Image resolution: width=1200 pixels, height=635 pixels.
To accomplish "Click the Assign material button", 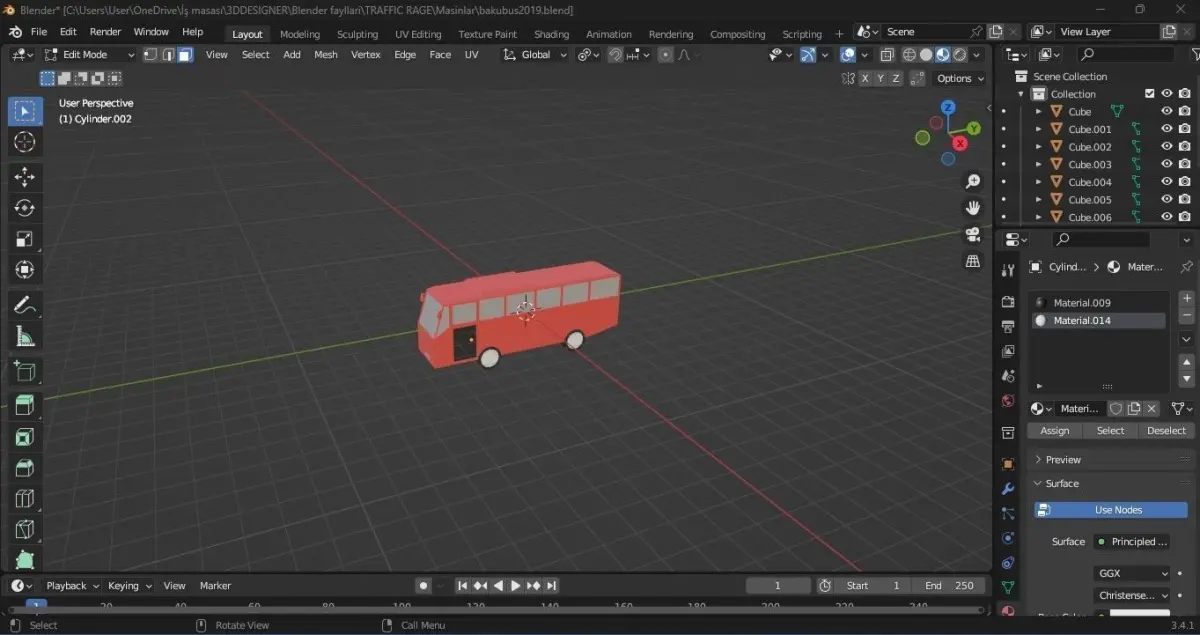I will [x=1055, y=431].
